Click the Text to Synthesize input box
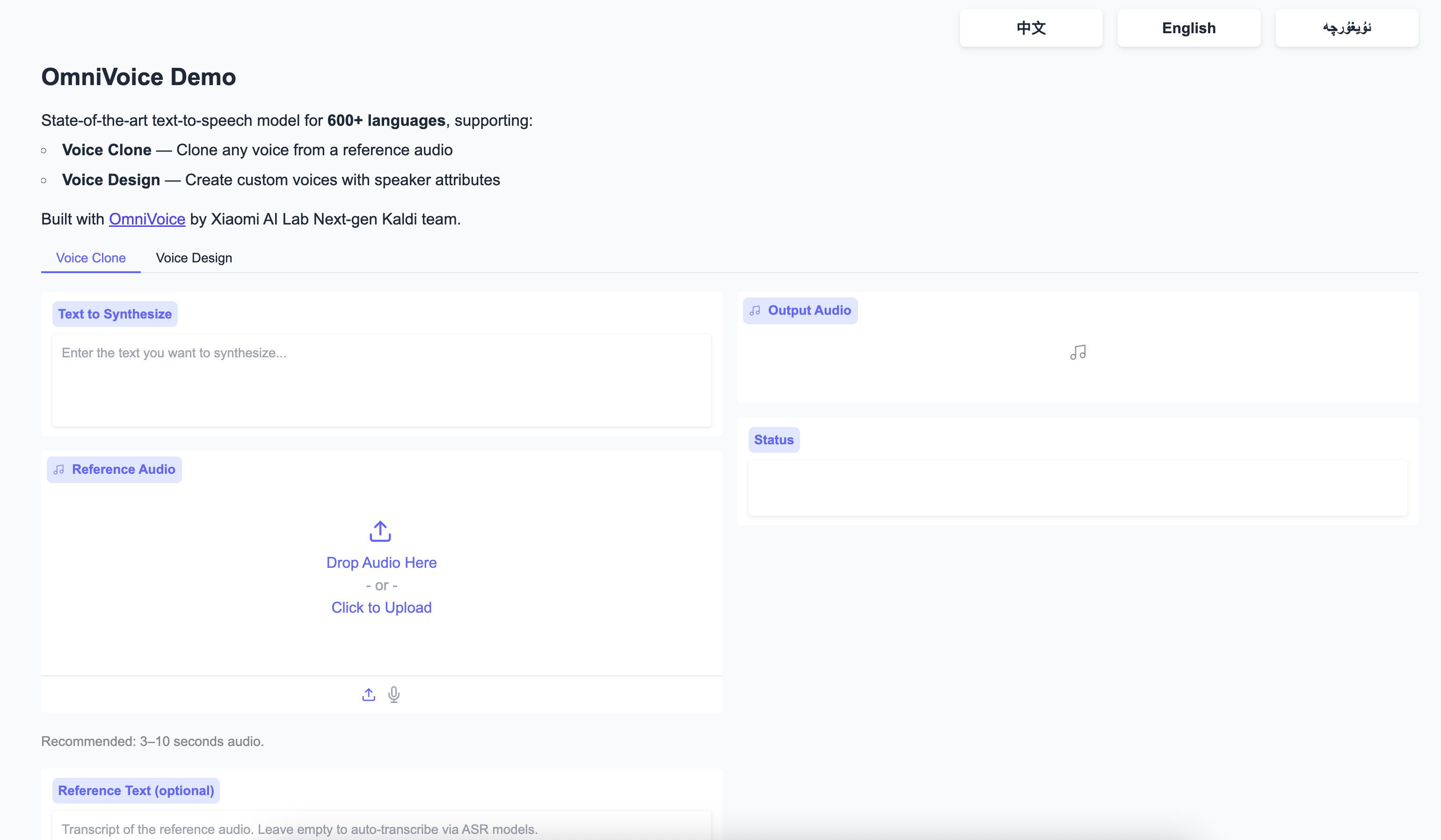Viewport: 1441px width, 840px height. (x=381, y=380)
